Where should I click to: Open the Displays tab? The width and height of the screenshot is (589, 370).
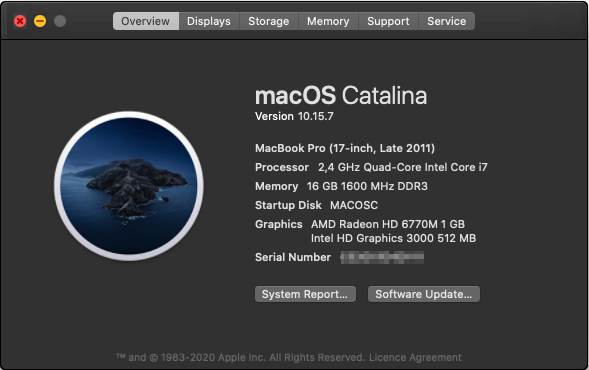pos(209,21)
